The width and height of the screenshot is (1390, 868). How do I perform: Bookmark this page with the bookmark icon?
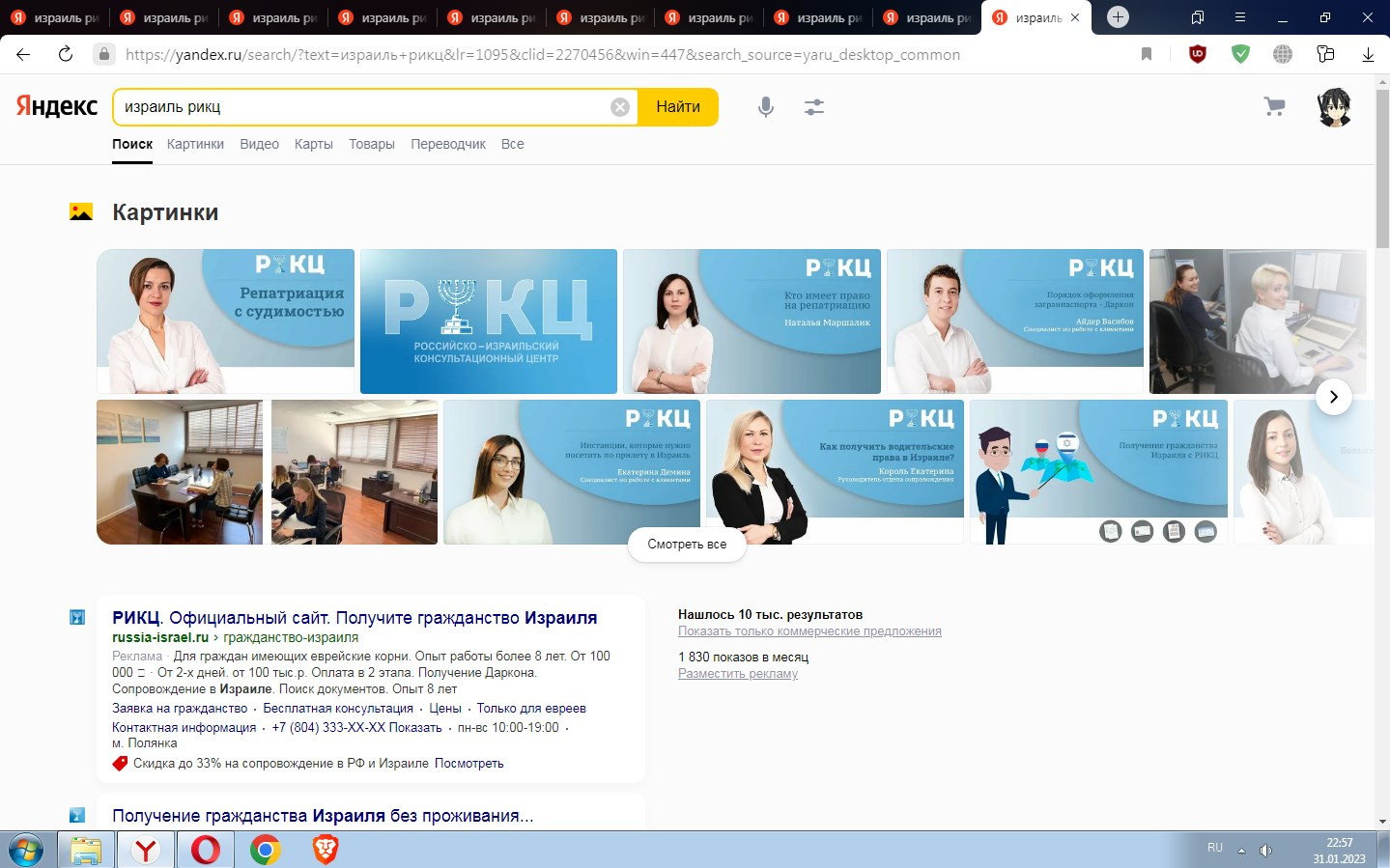[1147, 54]
